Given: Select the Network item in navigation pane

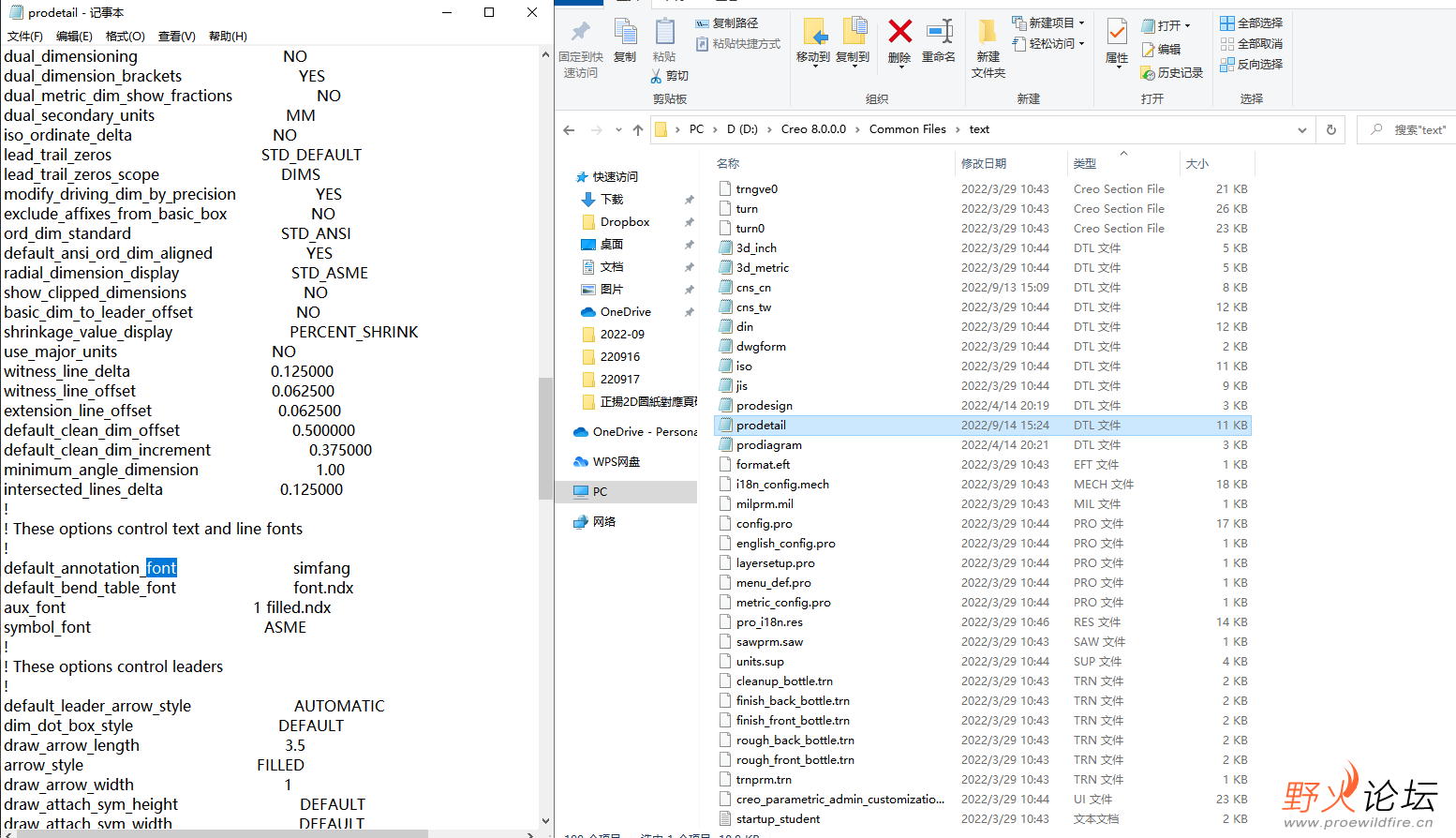Looking at the screenshot, I should coord(595,521).
